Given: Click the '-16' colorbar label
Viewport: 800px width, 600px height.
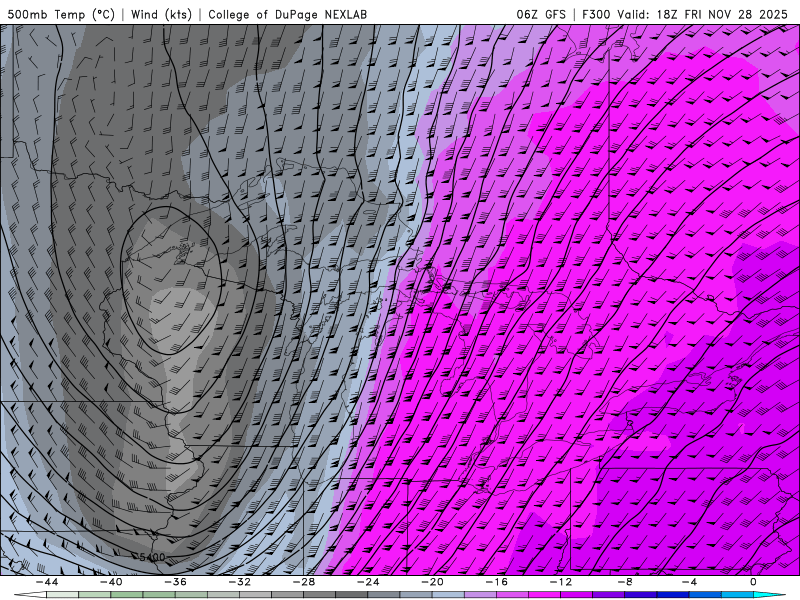Looking at the screenshot, I should tap(497, 582).
